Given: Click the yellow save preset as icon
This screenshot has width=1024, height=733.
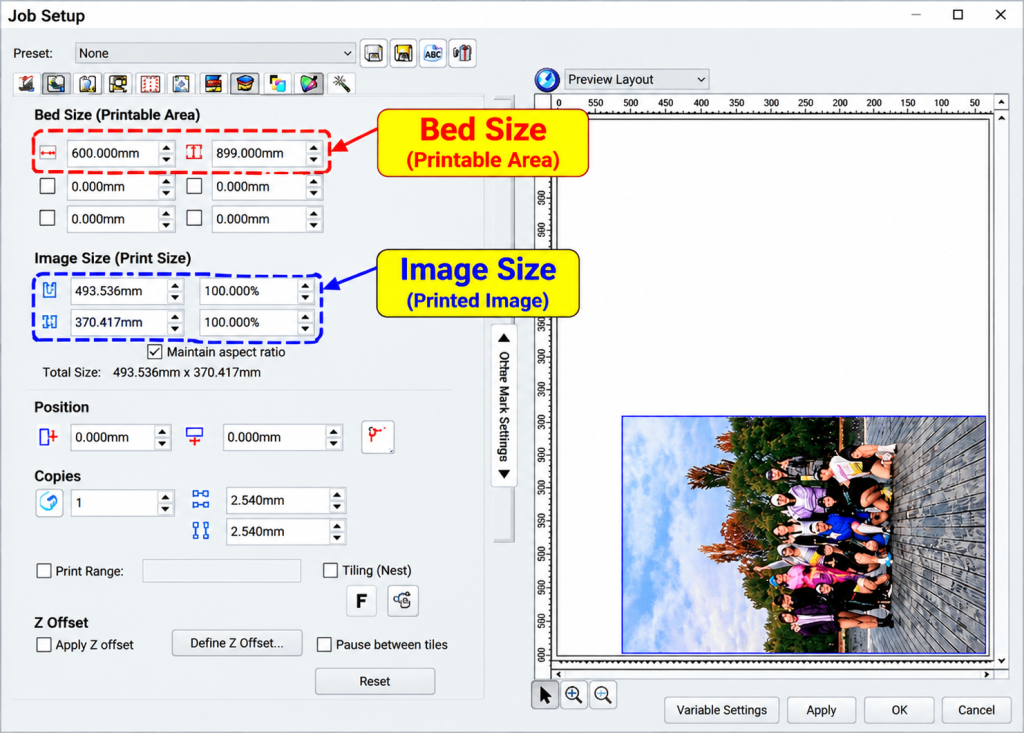Looking at the screenshot, I should point(404,54).
